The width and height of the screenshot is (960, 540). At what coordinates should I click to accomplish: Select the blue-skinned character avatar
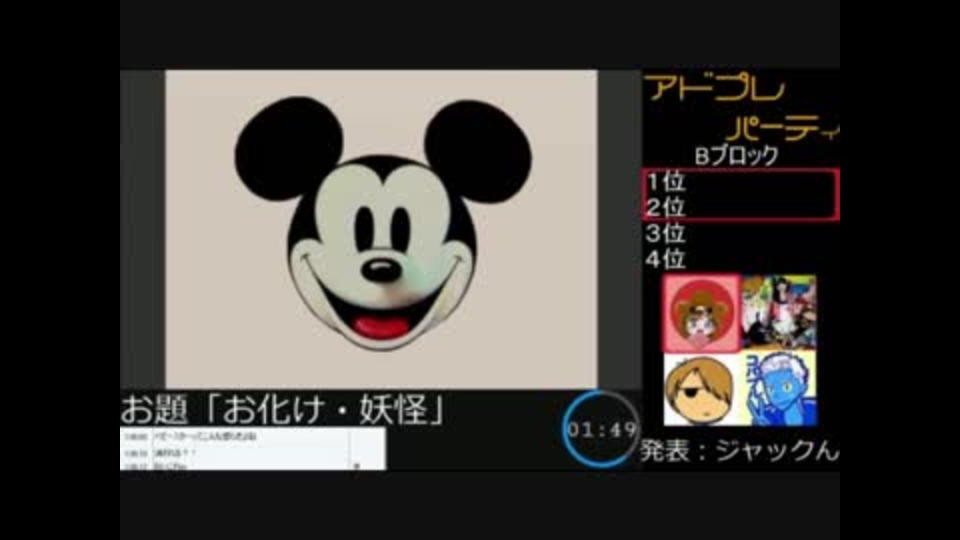779,389
